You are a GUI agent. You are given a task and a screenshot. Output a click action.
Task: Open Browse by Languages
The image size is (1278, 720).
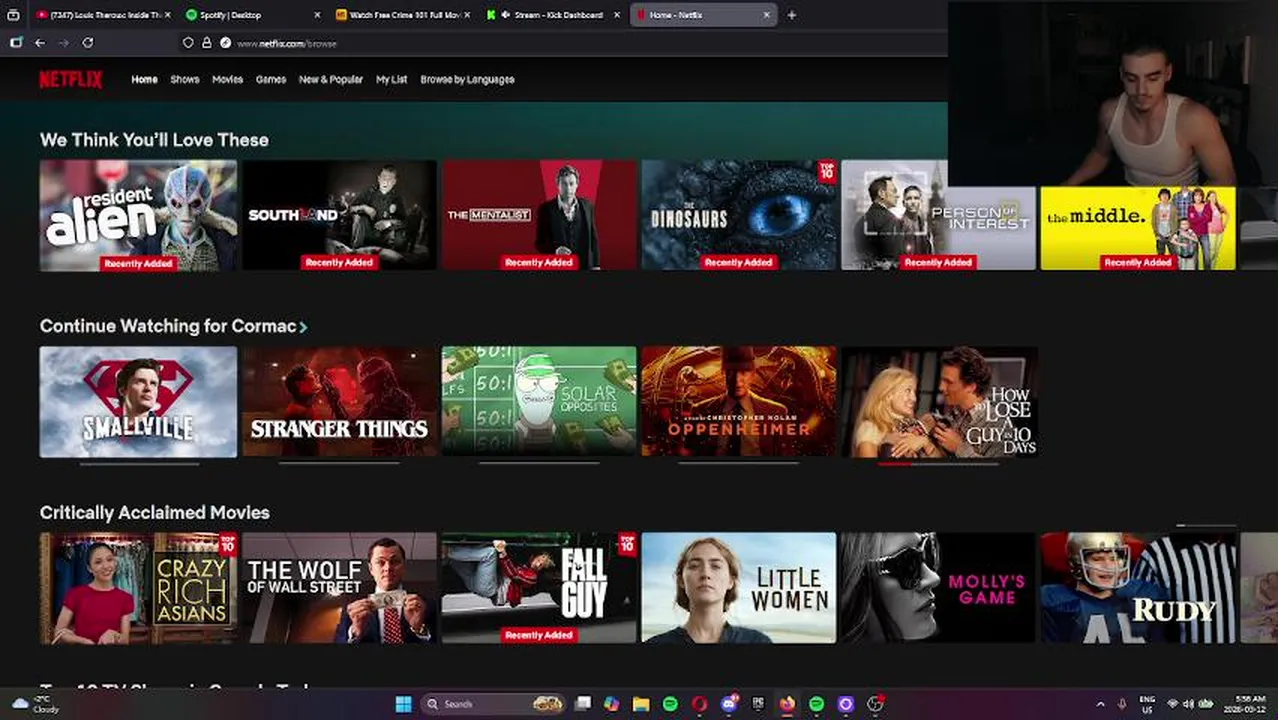(x=467, y=80)
